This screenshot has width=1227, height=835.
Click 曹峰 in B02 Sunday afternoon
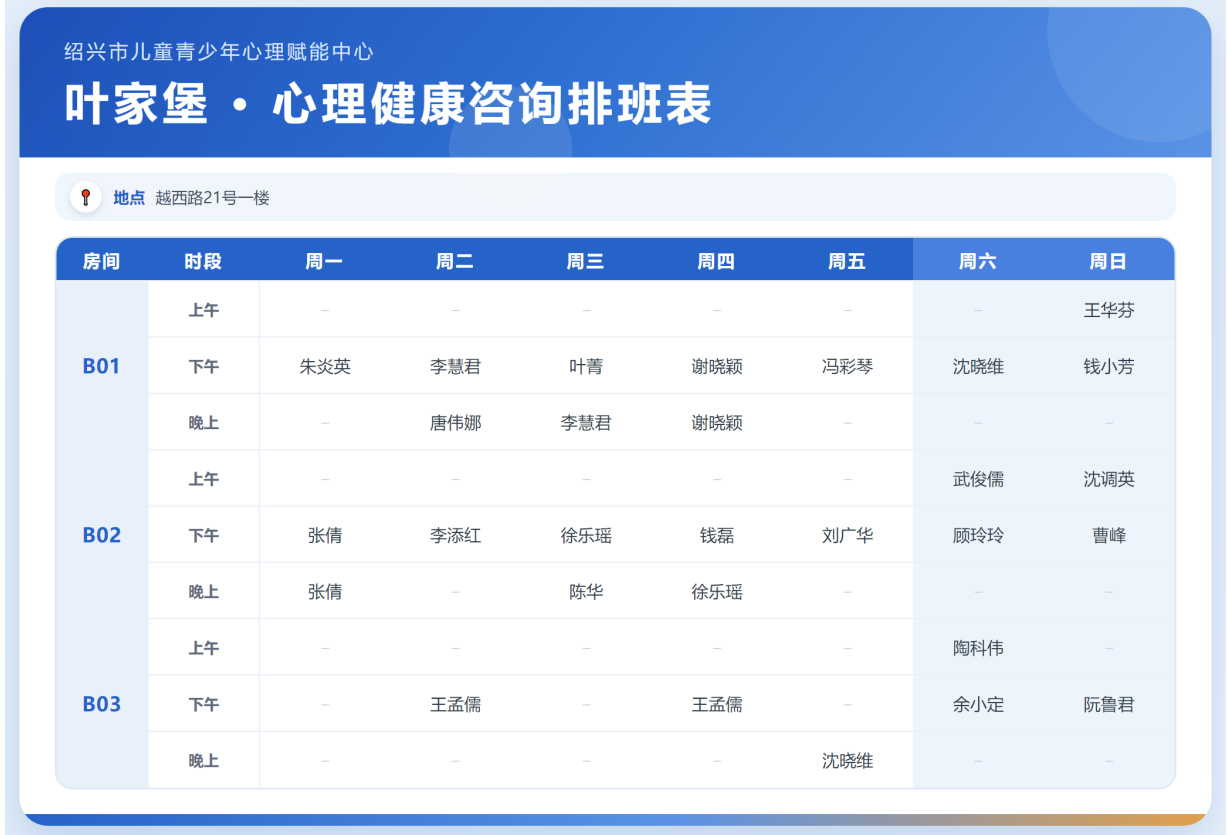(1109, 536)
